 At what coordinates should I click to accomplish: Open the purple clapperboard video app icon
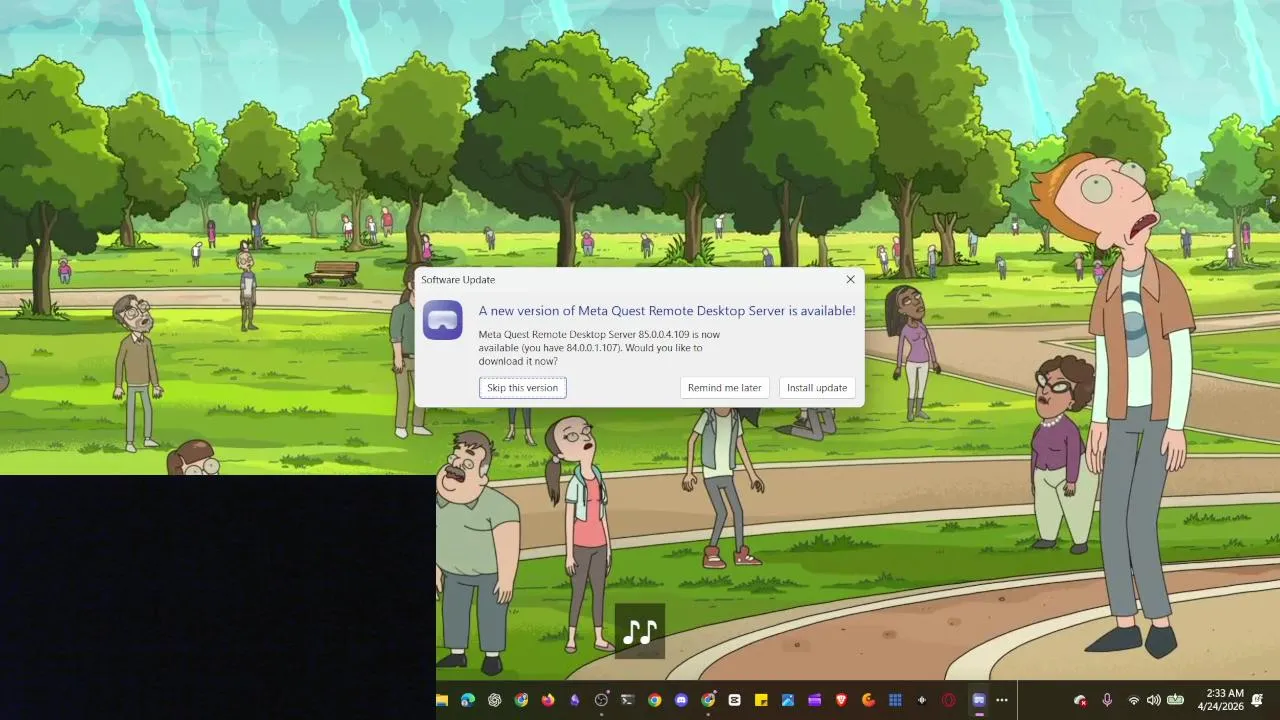[x=815, y=700]
